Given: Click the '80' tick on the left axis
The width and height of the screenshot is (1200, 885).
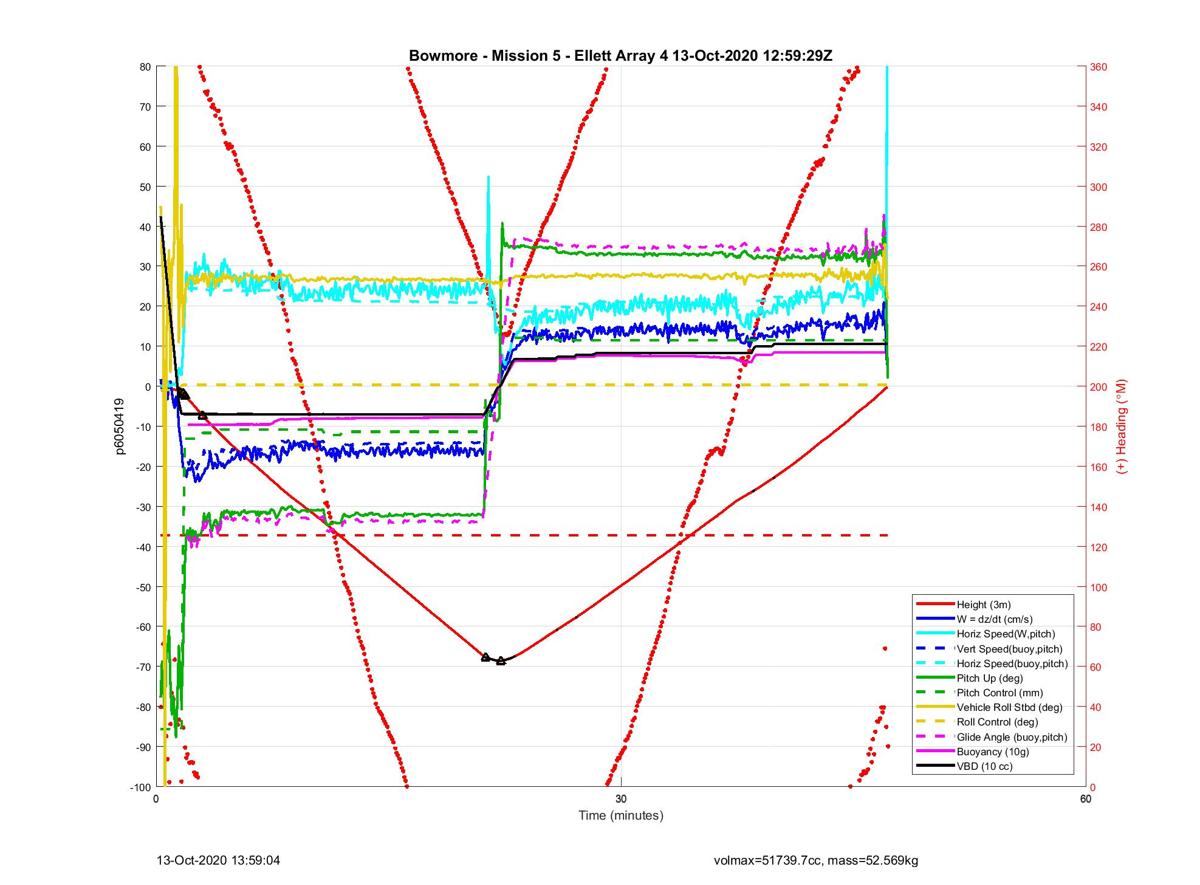Looking at the screenshot, I should [145, 67].
